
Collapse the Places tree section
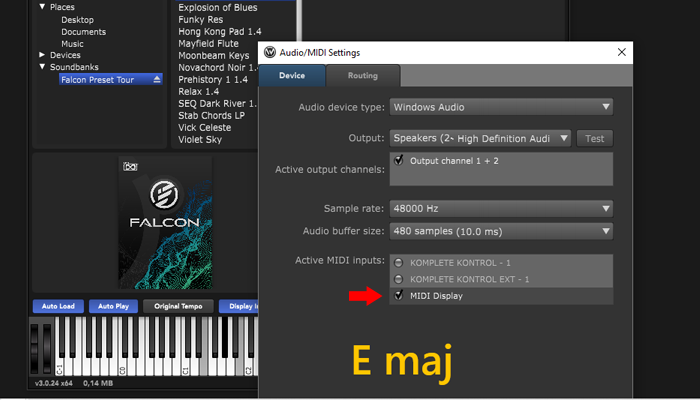(42, 7)
